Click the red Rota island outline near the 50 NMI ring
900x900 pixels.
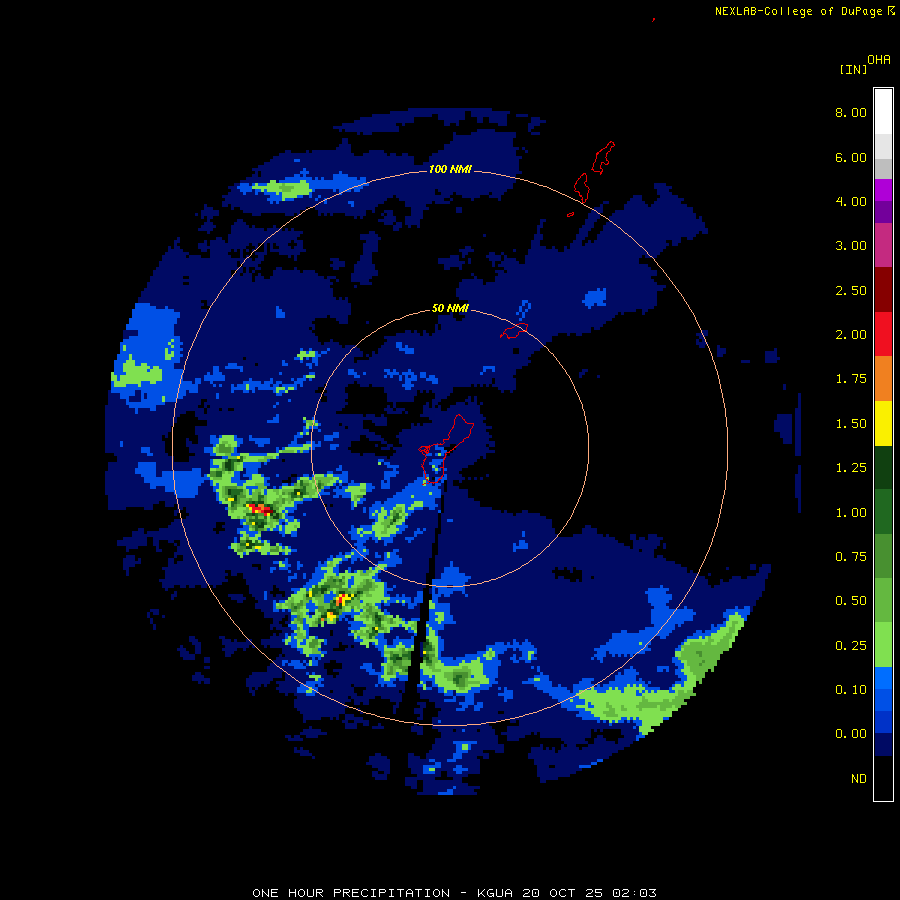coord(514,331)
